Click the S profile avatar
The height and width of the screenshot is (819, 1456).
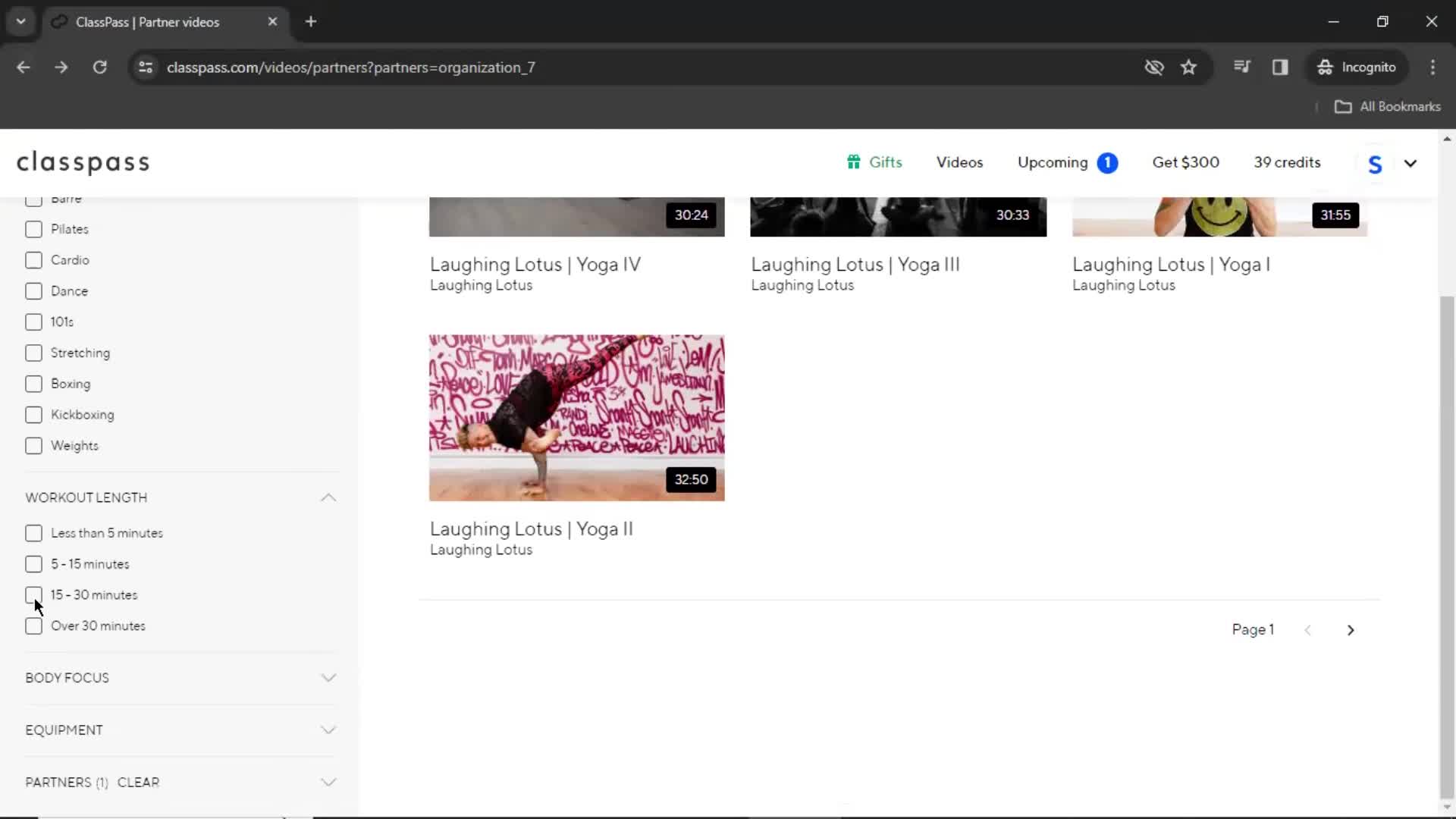pyautogui.click(x=1375, y=164)
